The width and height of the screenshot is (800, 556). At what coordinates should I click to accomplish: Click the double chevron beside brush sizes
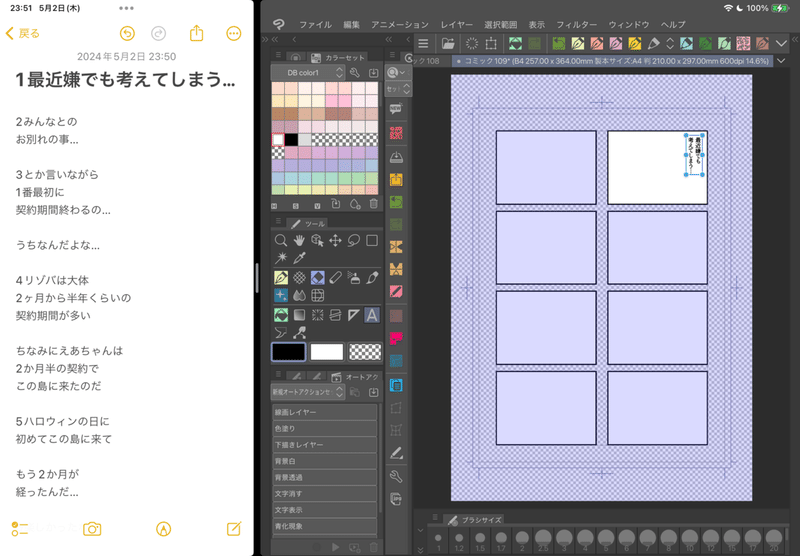click(x=420, y=550)
